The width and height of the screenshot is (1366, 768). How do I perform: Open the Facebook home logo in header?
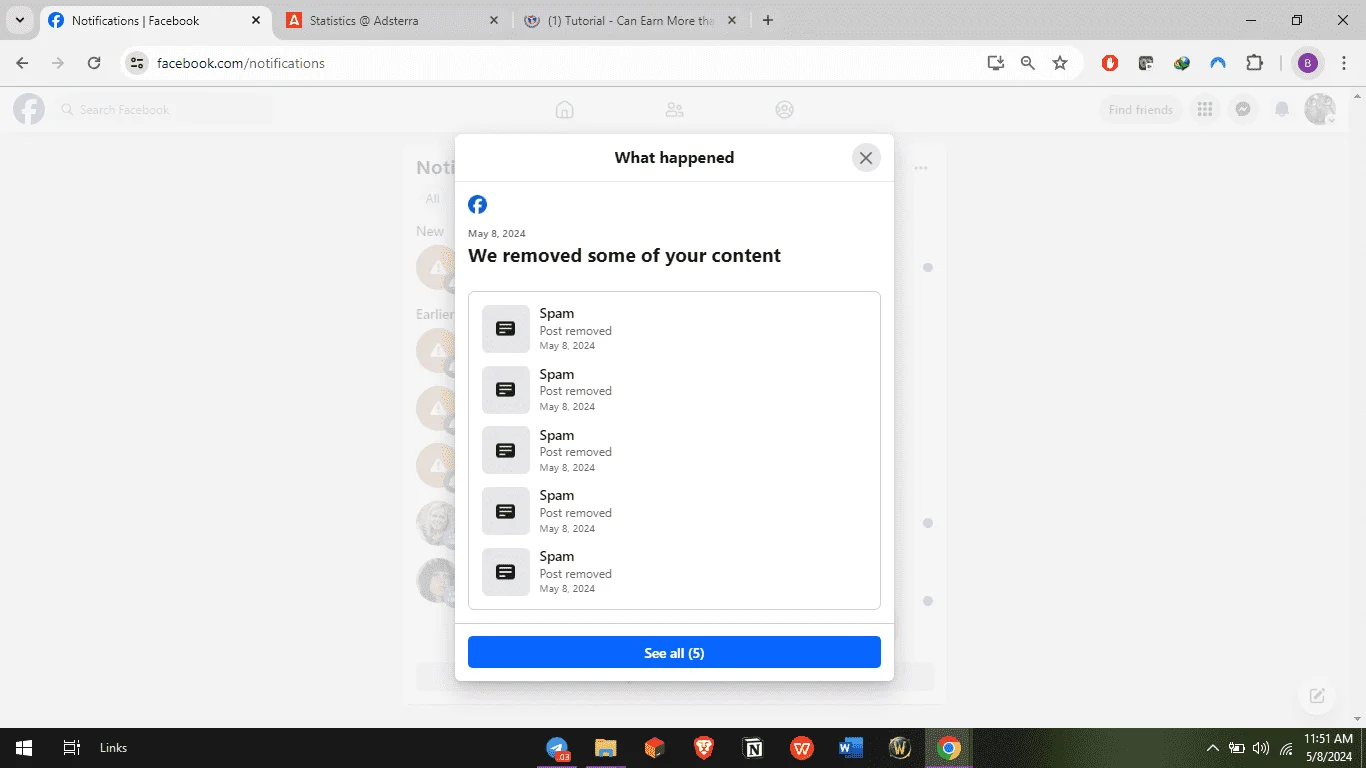click(x=29, y=109)
